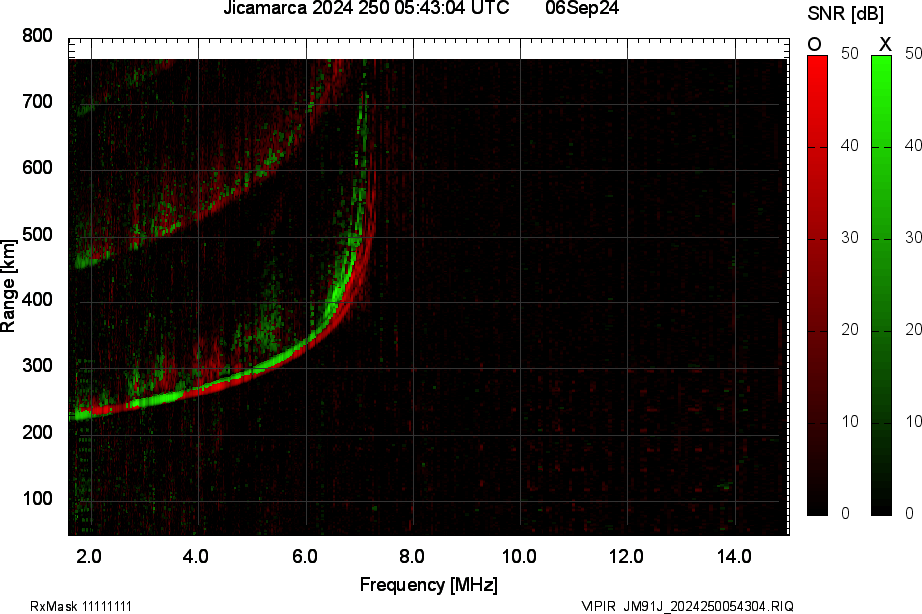Click the '06Sep24' date label
The image size is (922, 614).
point(582,8)
